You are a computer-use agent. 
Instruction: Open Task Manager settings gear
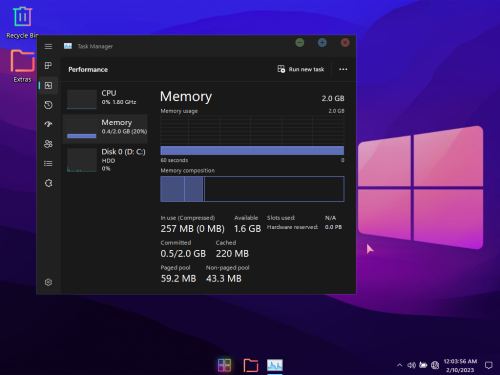tap(48, 282)
